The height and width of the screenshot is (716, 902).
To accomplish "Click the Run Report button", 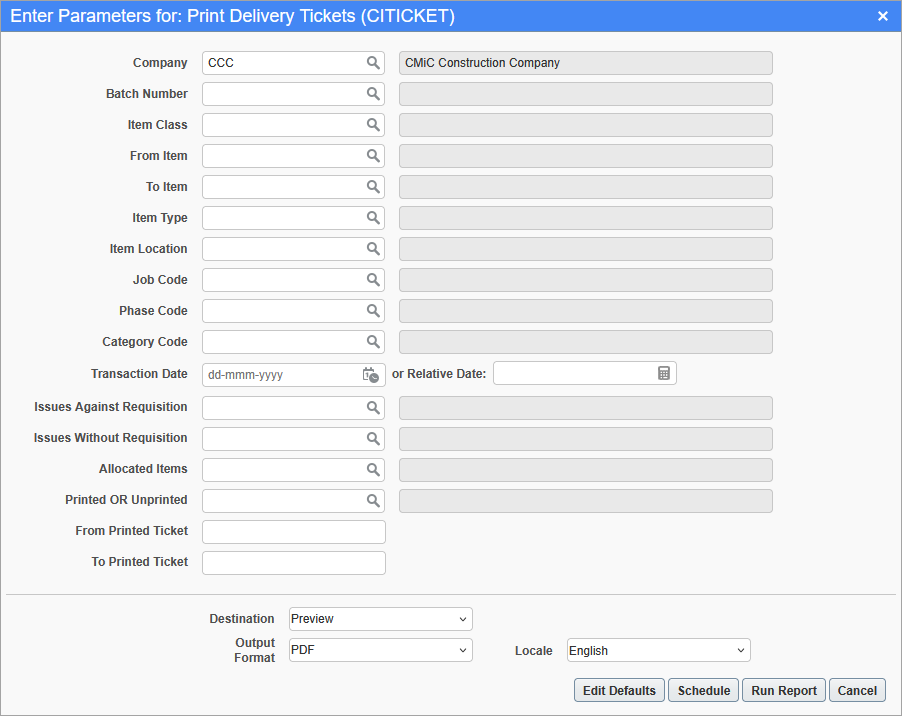I will coord(784,691).
